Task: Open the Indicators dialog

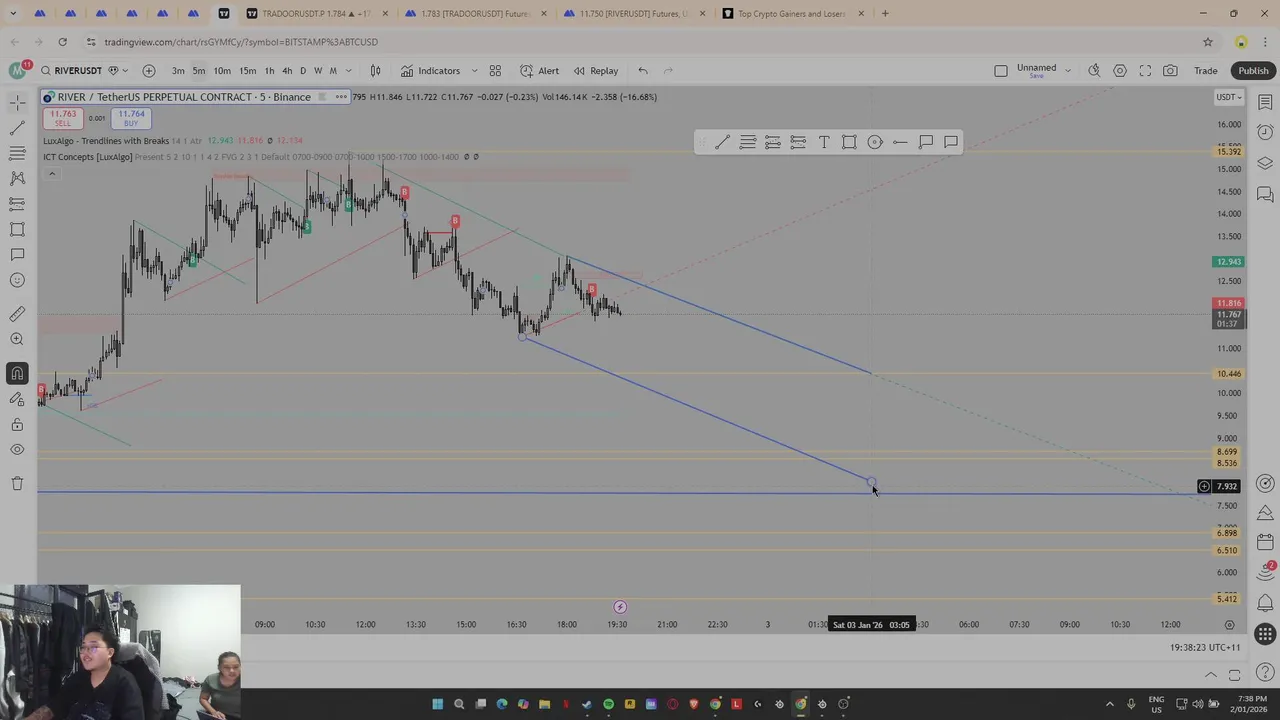Action: click(431, 71)
